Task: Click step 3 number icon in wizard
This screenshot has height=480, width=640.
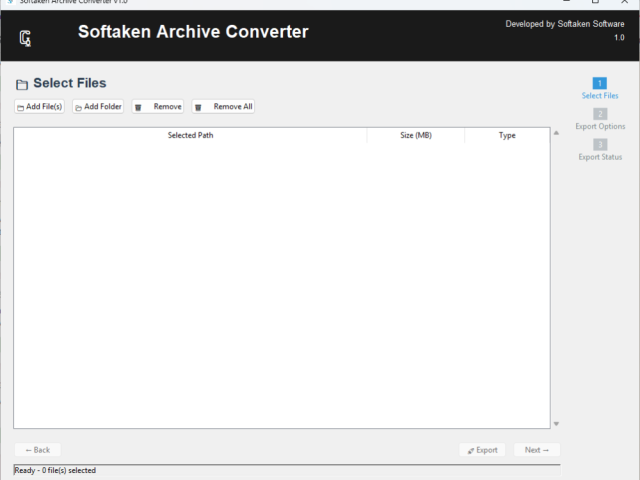Action: pyautogui.click(x=600, y=144)
